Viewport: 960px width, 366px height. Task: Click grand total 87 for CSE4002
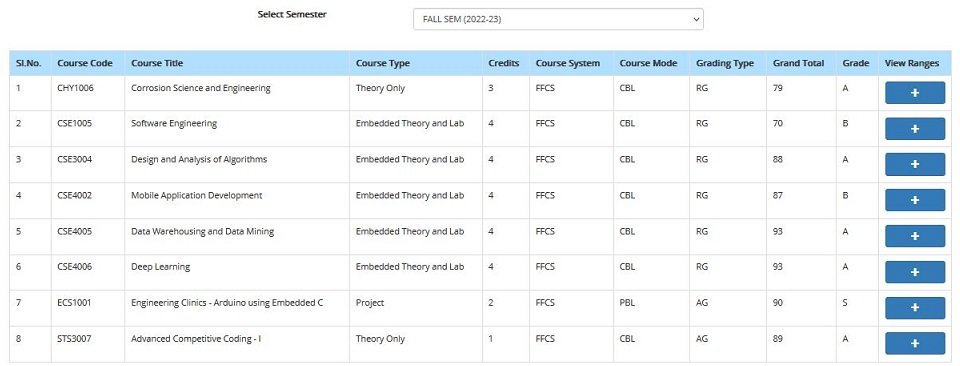coord(778,195)
